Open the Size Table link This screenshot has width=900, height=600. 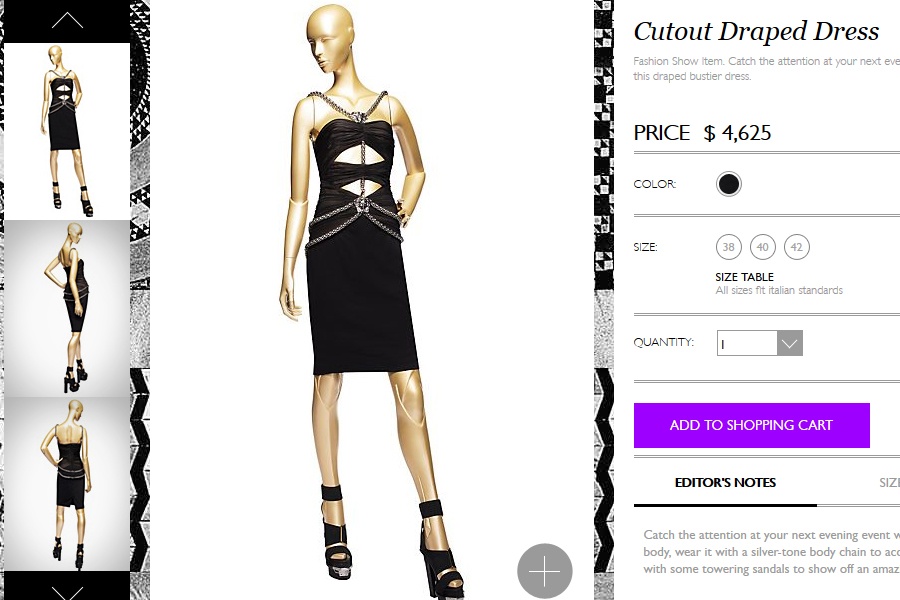click(744, 277)
